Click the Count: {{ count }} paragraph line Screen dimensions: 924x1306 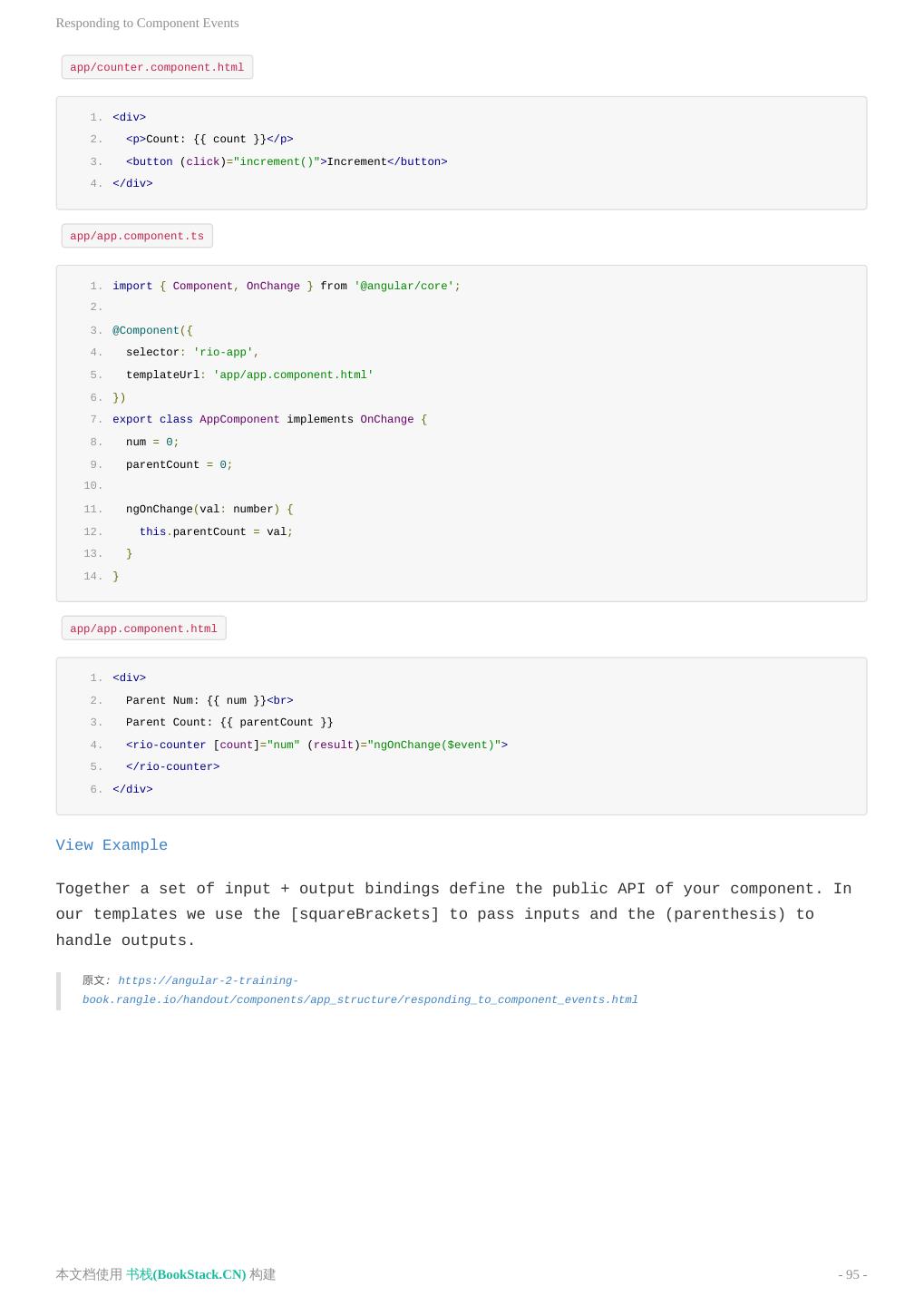click(x=209, y=139)
